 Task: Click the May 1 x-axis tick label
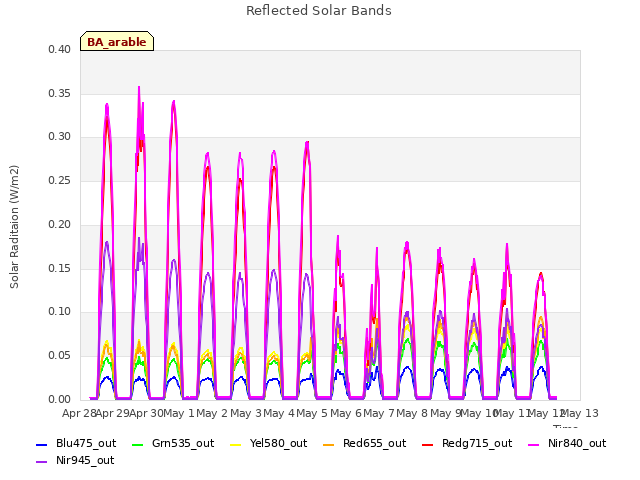click(179, 413)
